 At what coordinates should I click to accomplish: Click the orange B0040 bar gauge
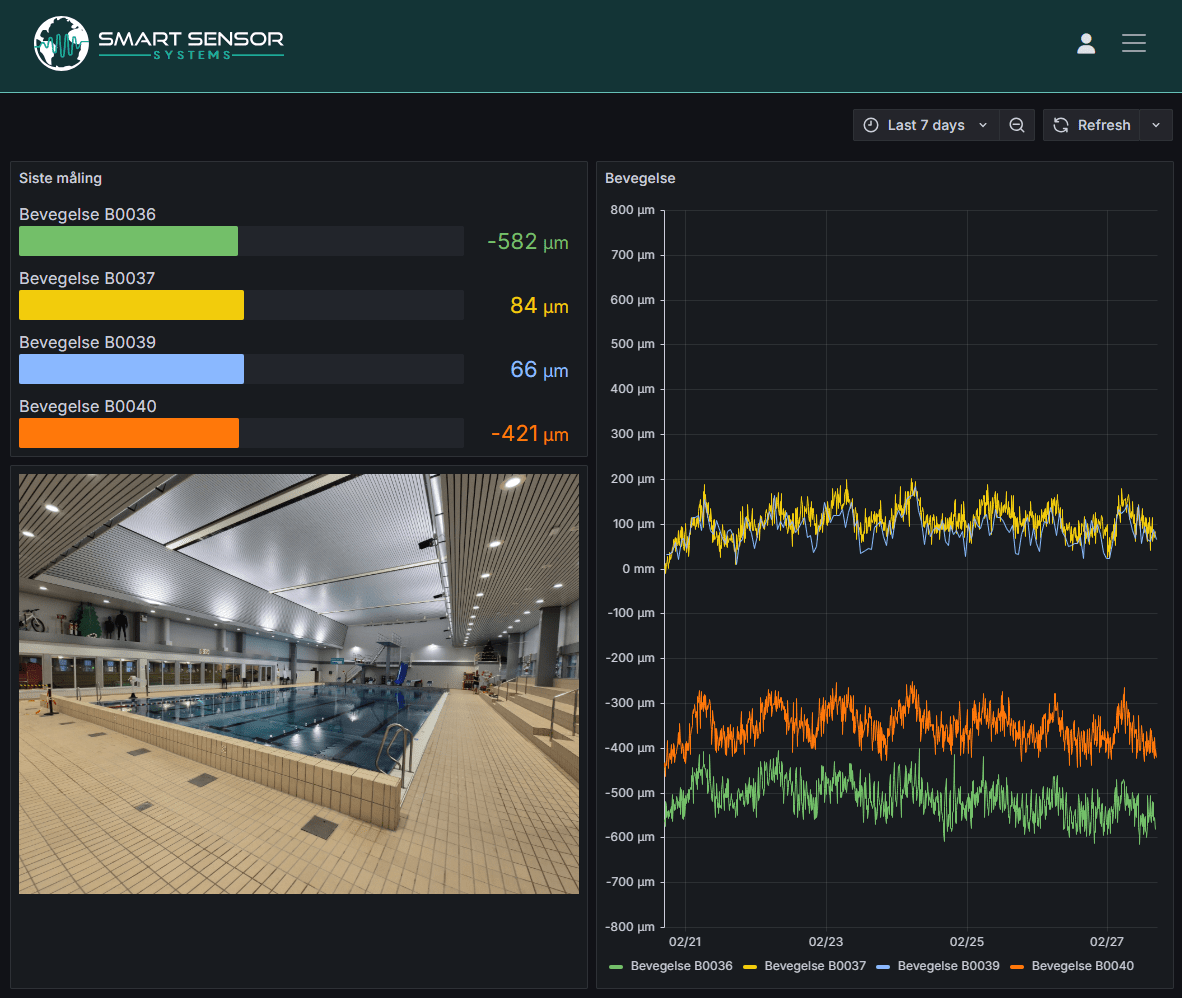129,433
